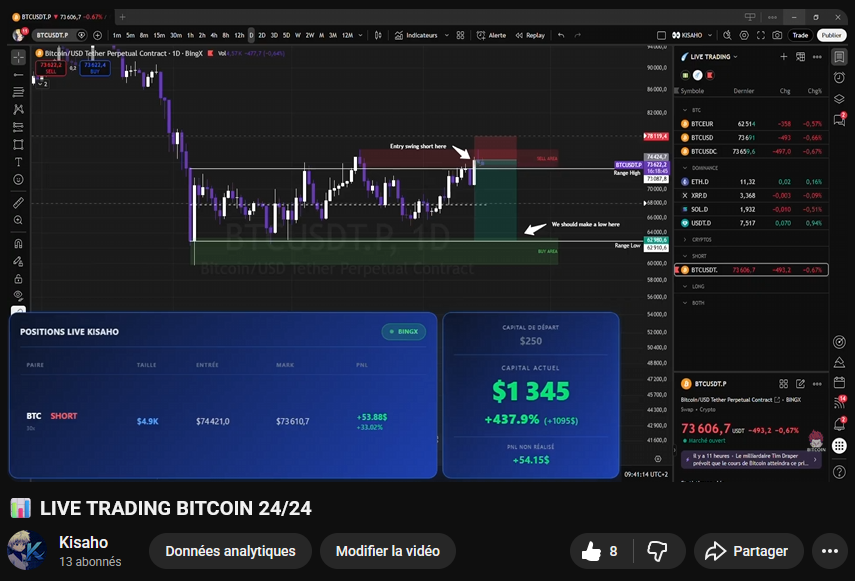Screen dimensions: 855x581
Task: Toggle stay-in-drawing-mode pencil lock
Action: pyautogui.click(x=19, y=261)
